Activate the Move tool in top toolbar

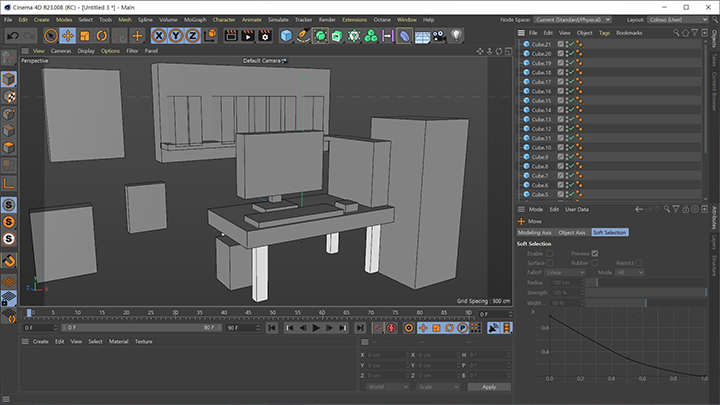pyautogui.click(x=68, y=36)
